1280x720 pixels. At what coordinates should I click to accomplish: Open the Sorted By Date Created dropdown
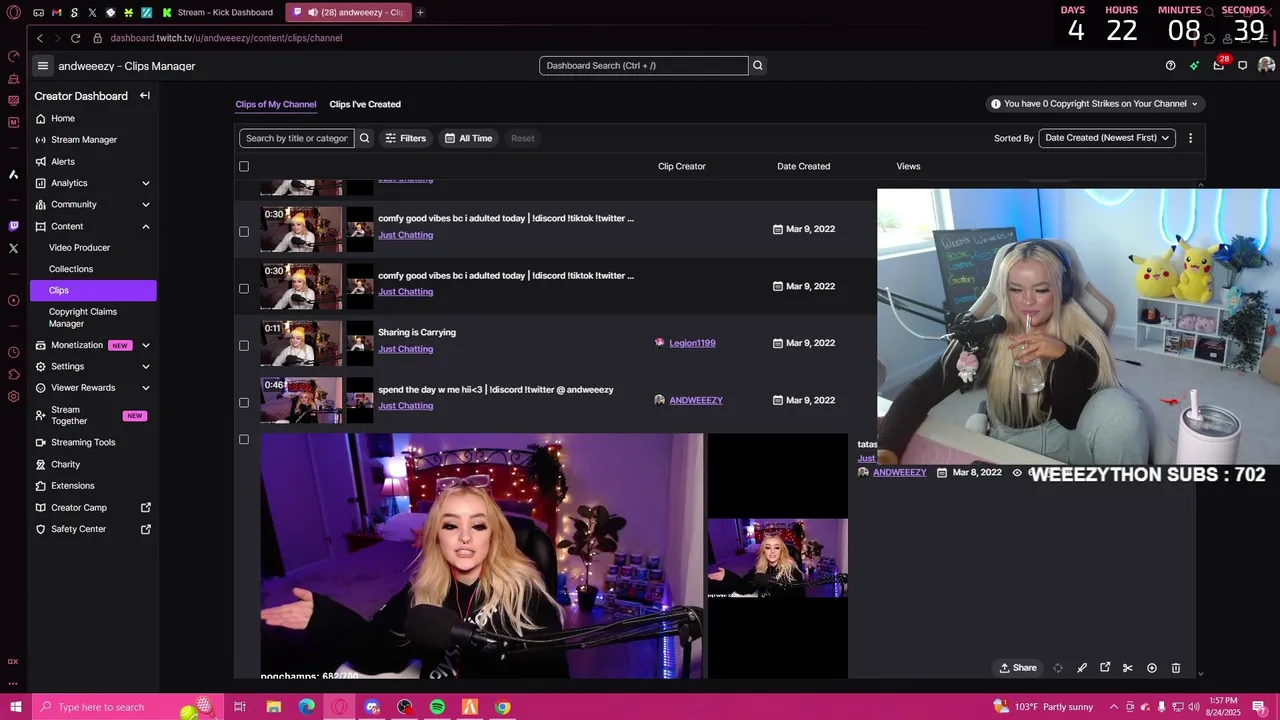[1107, 138]
